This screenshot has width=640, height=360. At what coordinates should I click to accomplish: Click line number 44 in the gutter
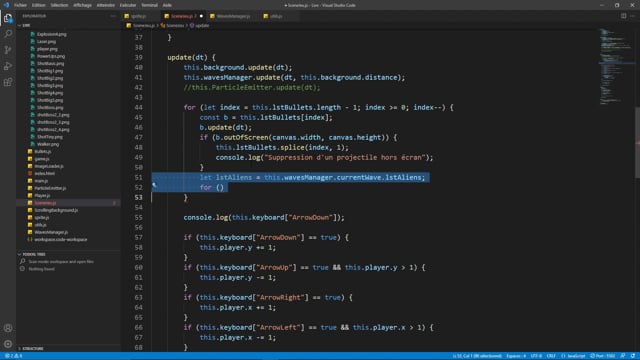138,107
